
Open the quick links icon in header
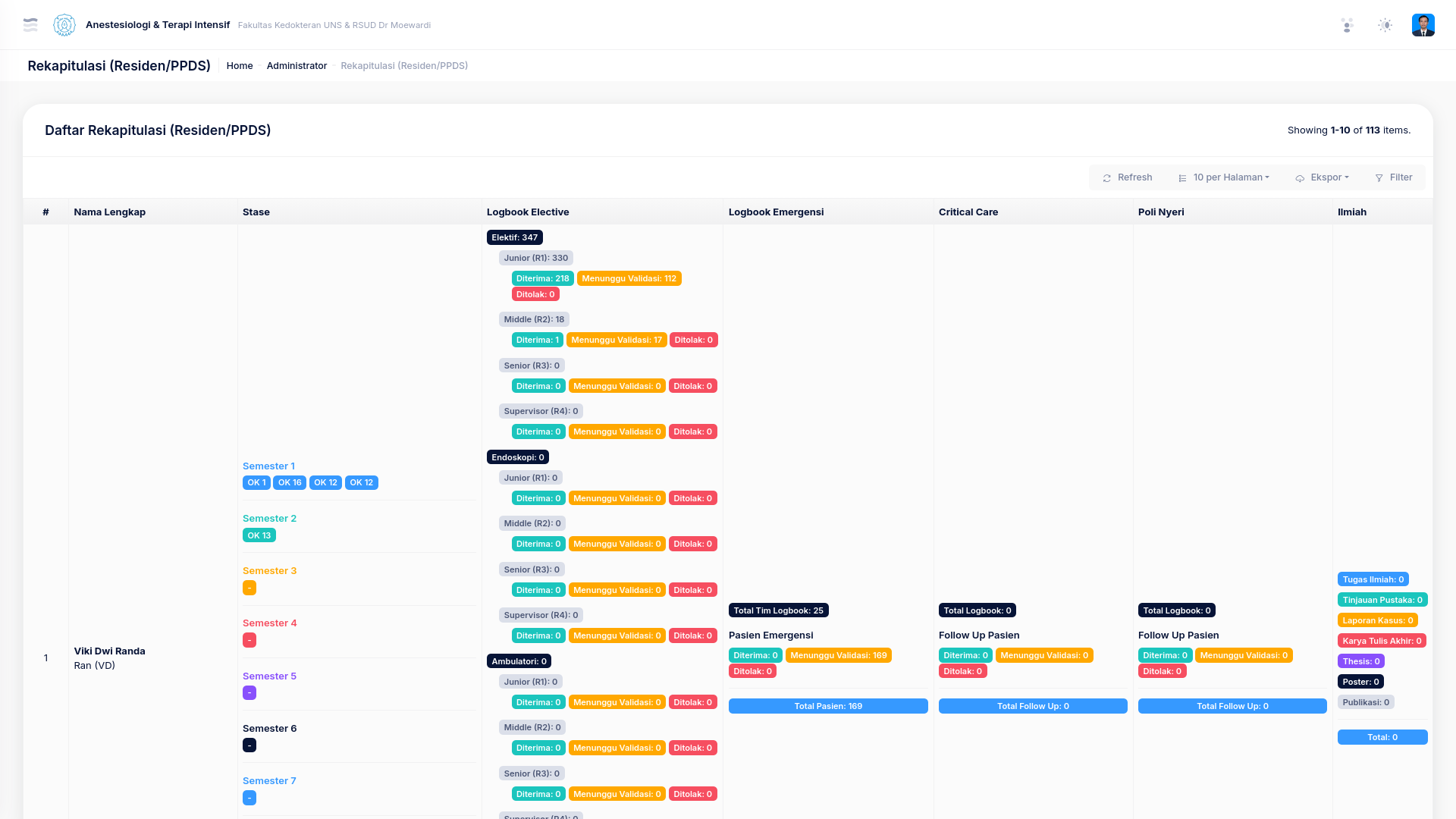[1348, 25]
